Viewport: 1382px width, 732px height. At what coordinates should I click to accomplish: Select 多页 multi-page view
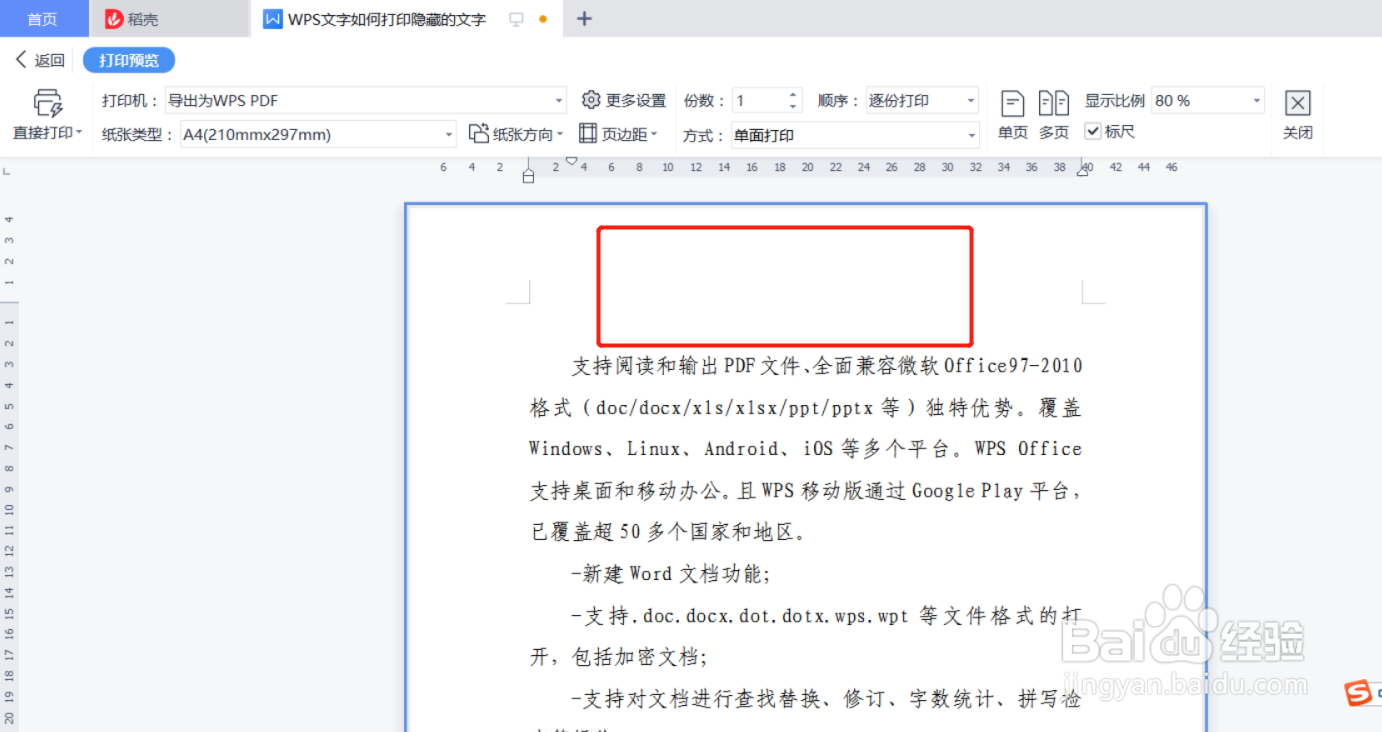[1054, 115]
